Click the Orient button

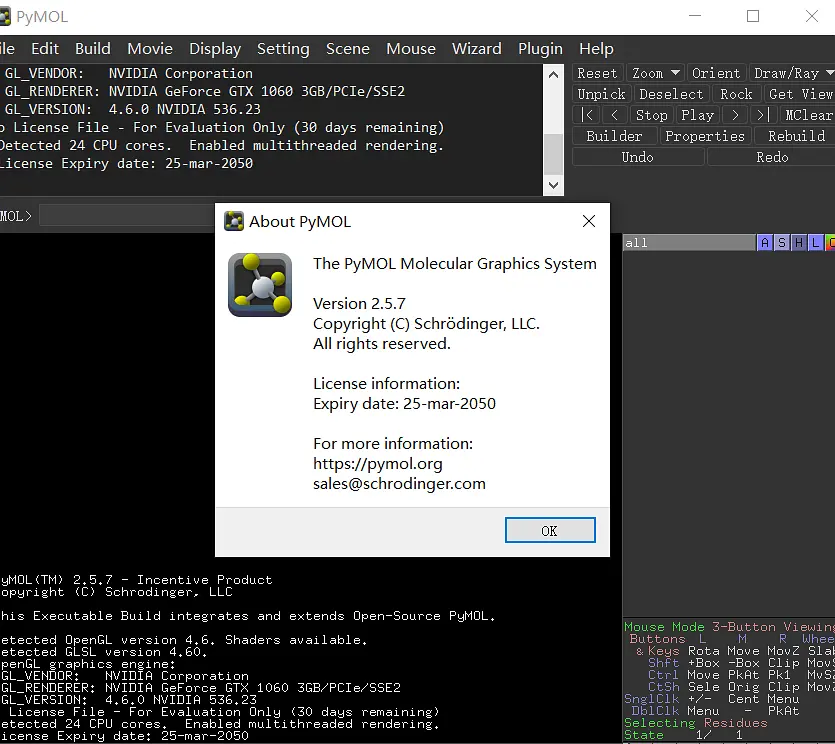coord(716,73)
